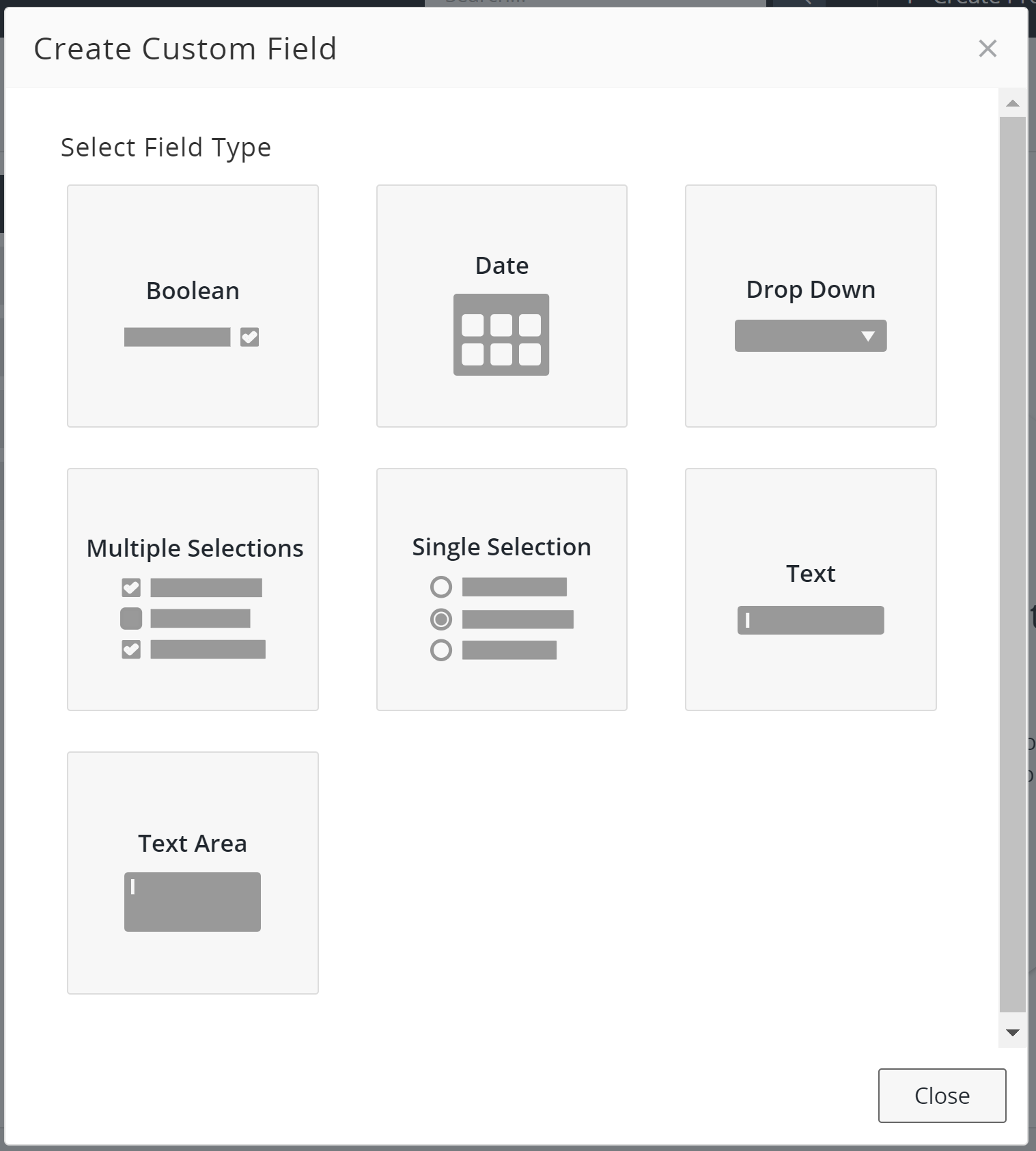The width and height of the screenshot is (1036, 1151).
Task: Choose the Text Area field type
Action: pyautogui.click(x=193, y=873)
